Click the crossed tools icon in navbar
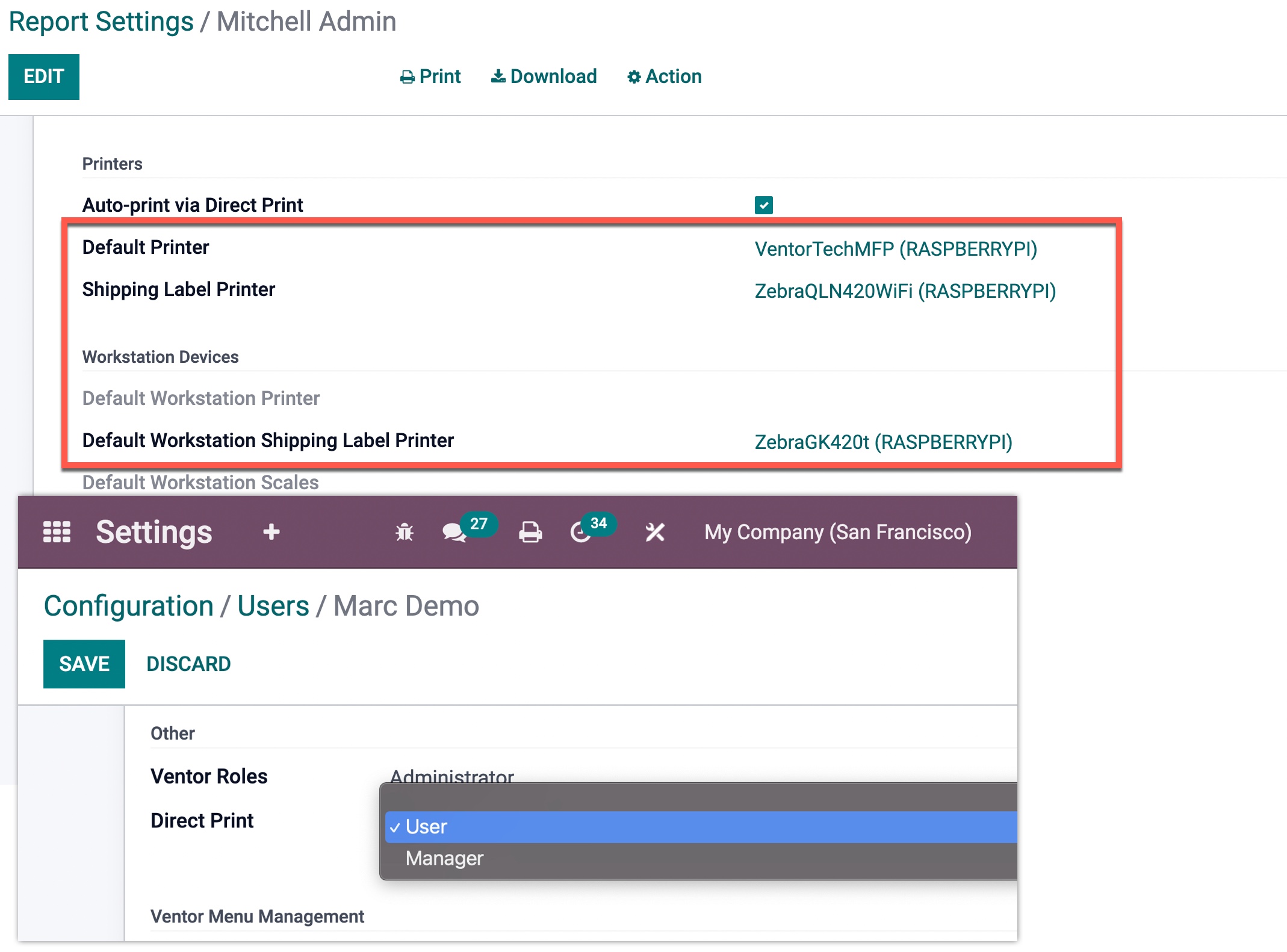The image size is (1287, 952). click(655, 532)
